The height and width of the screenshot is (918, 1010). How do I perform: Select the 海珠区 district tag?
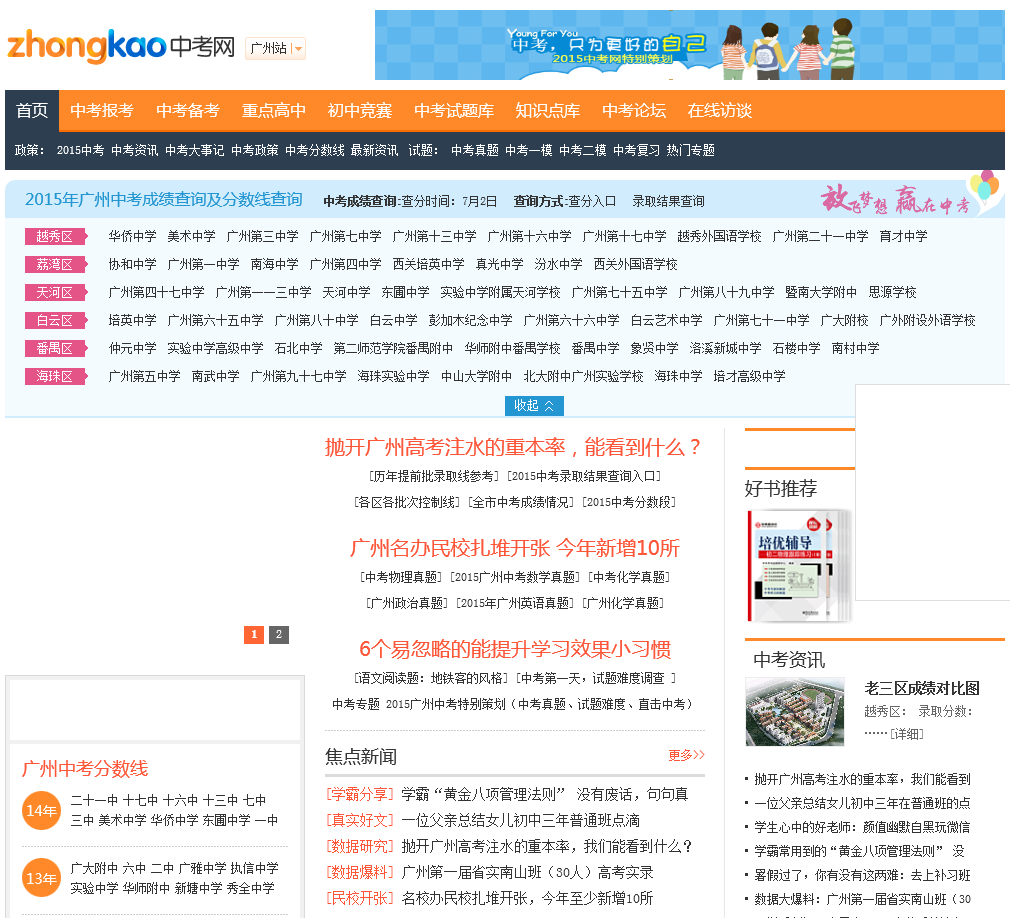tap(55, 376)
